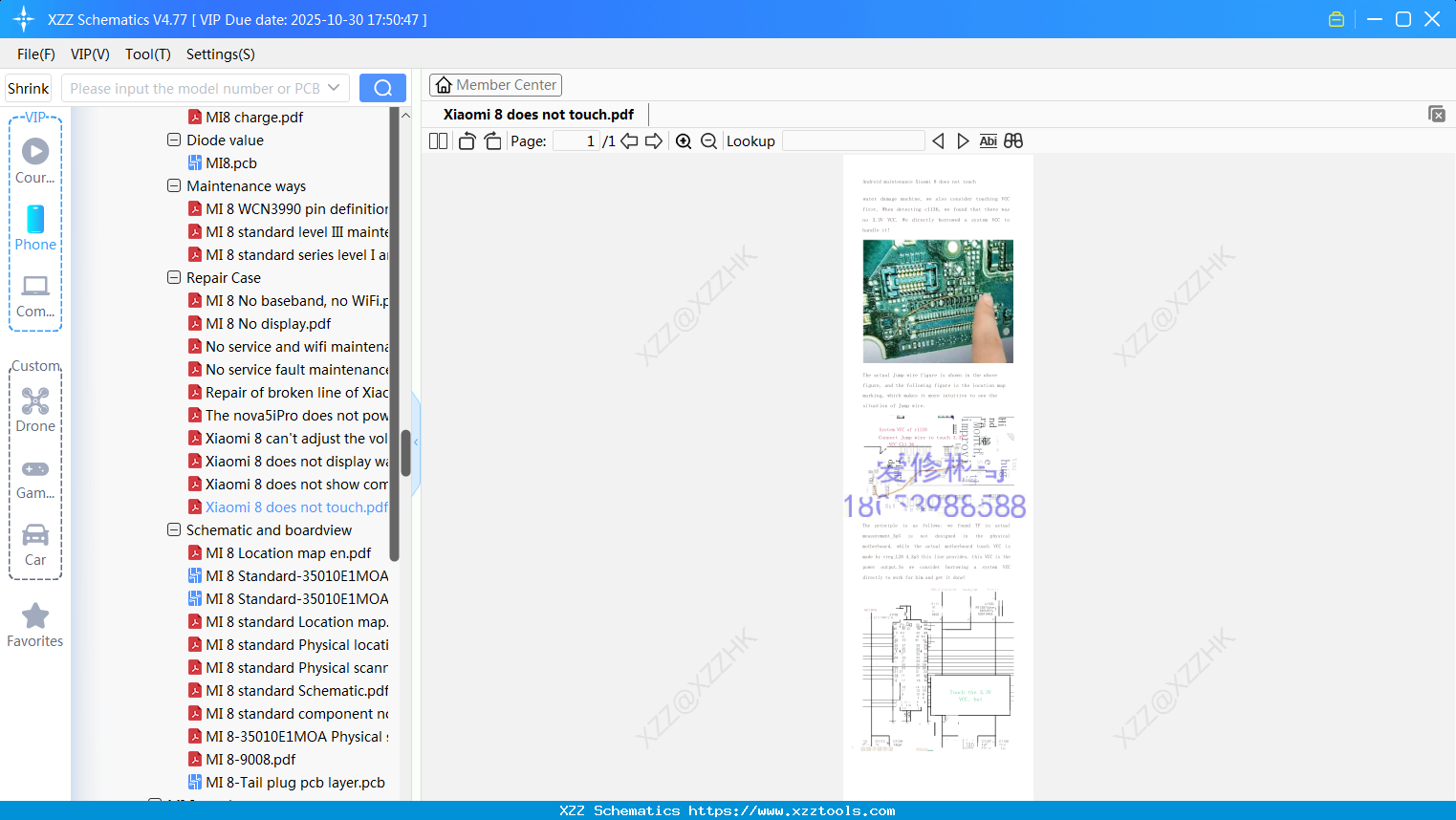This screenshot has height=820, width=1456.
Task: Click the tree panel vertical scrollbar thumb
Action: point(405,453)
